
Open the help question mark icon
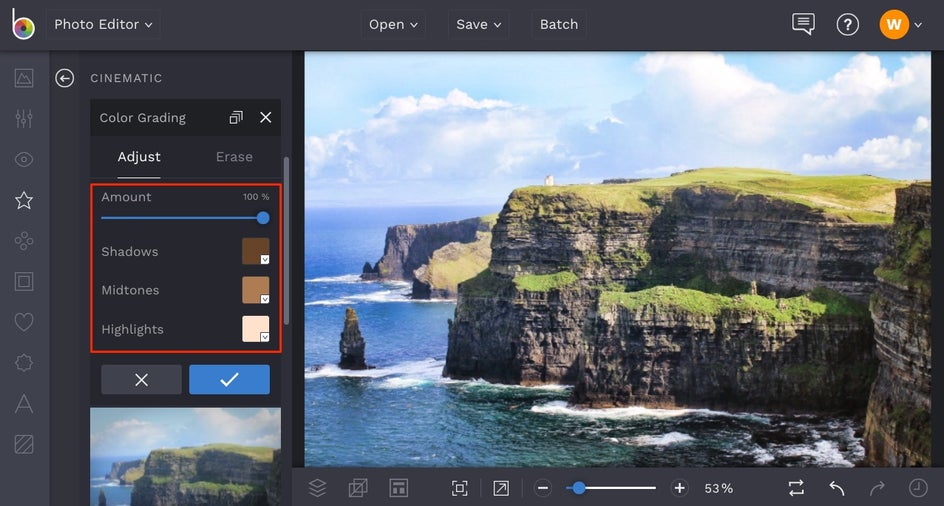click(x=848, y=25)
